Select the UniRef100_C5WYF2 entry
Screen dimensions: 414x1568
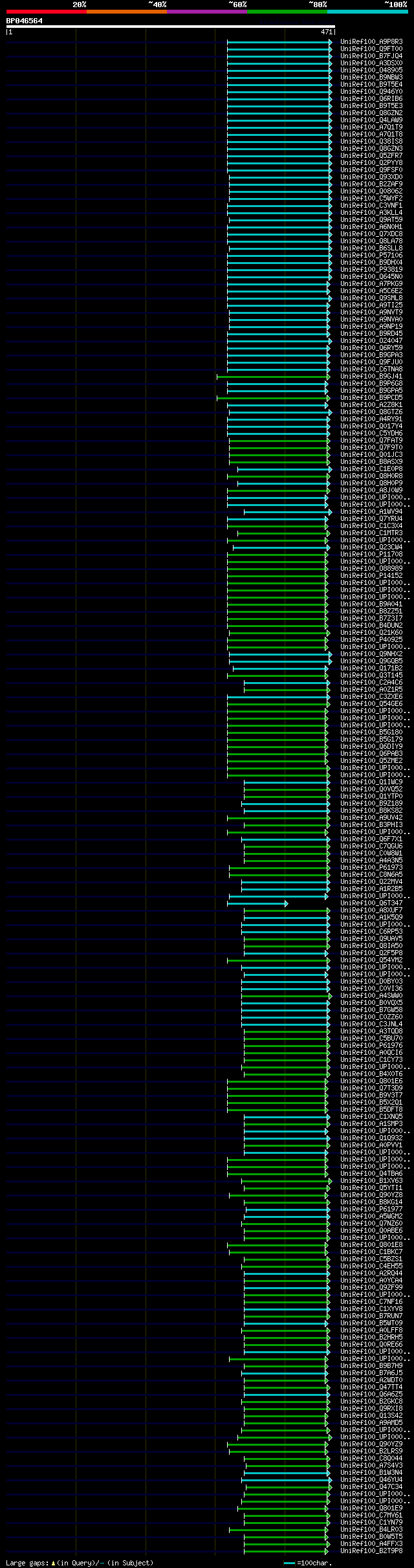click(371, 199)
